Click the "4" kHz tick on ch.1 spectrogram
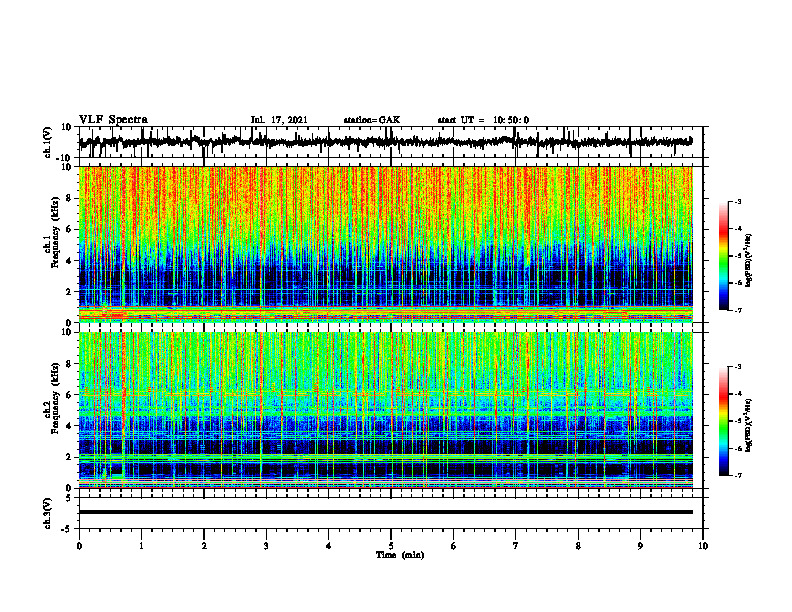This screenshot has width=792, height=612. click(70, 261)
